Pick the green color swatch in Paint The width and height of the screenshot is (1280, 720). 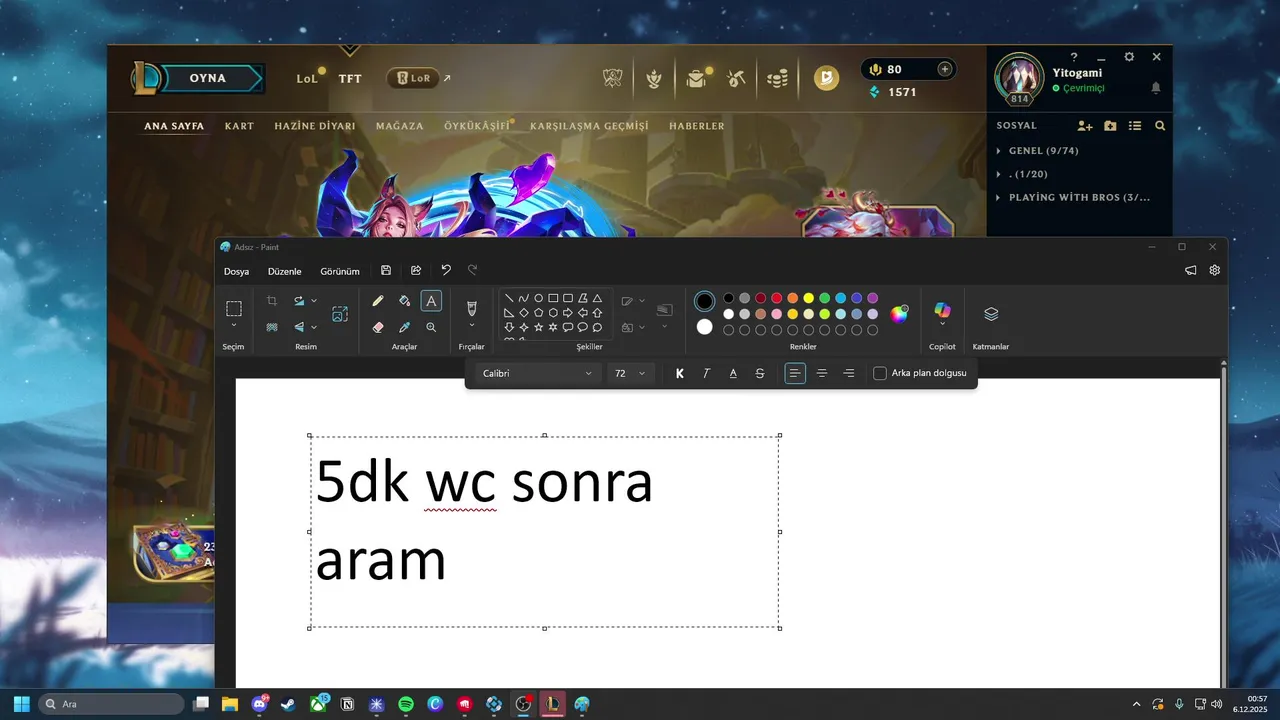click(x=825, y=298)
